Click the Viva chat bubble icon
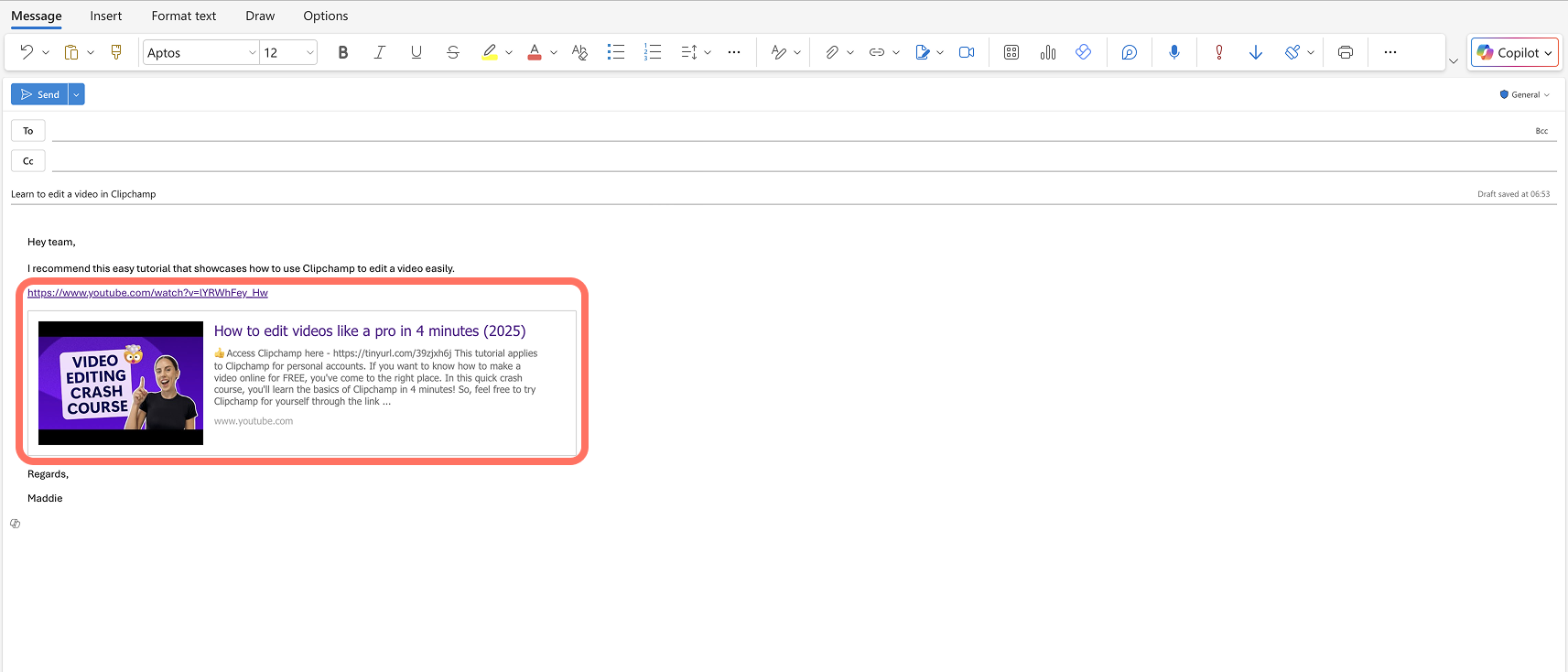1568x672 pixels. pyautogui.click(x=1130, y=52)
